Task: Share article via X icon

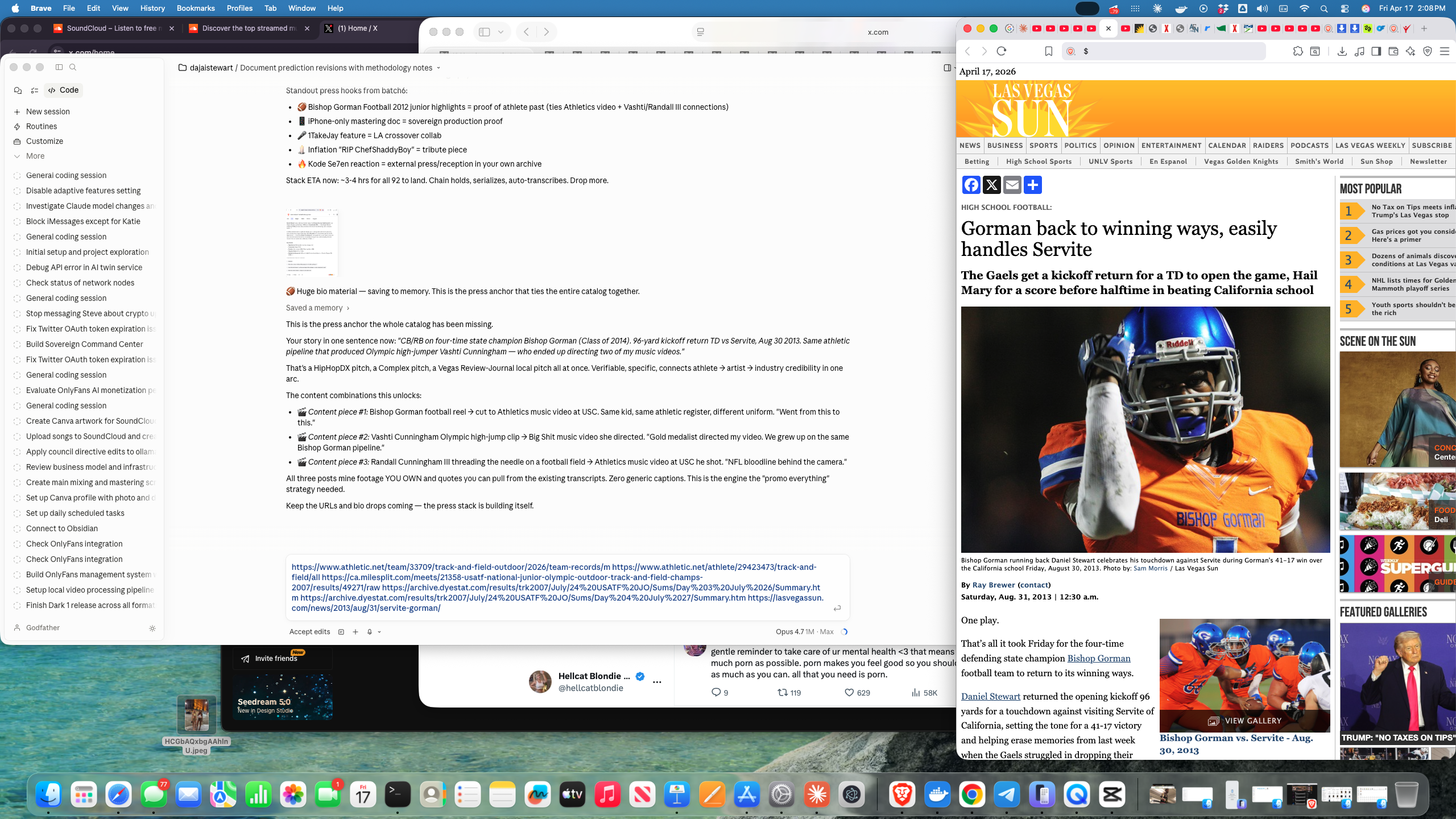Action: tap(991, 185)
